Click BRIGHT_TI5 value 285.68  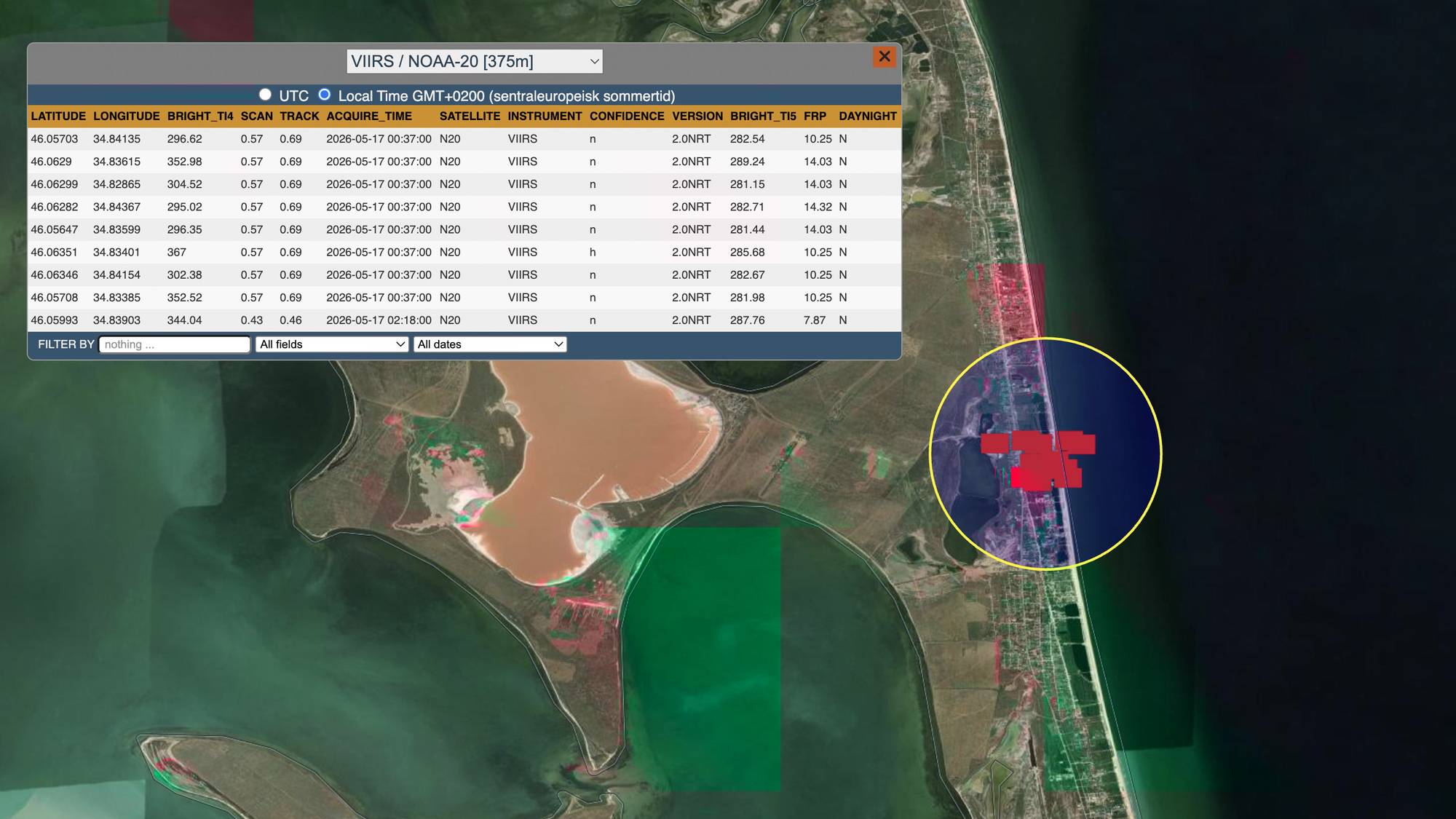(747, 252)
